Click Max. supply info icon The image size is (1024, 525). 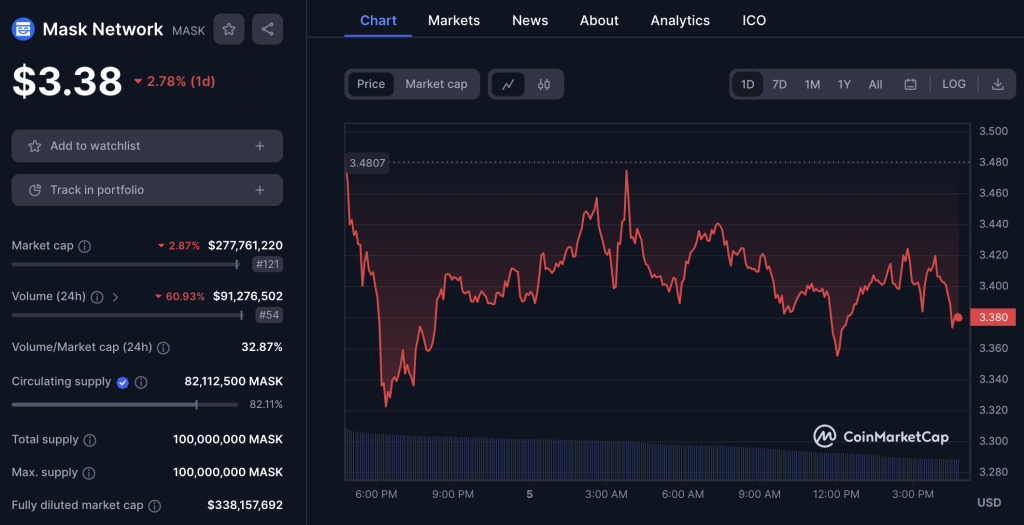[x=89, y=473]
